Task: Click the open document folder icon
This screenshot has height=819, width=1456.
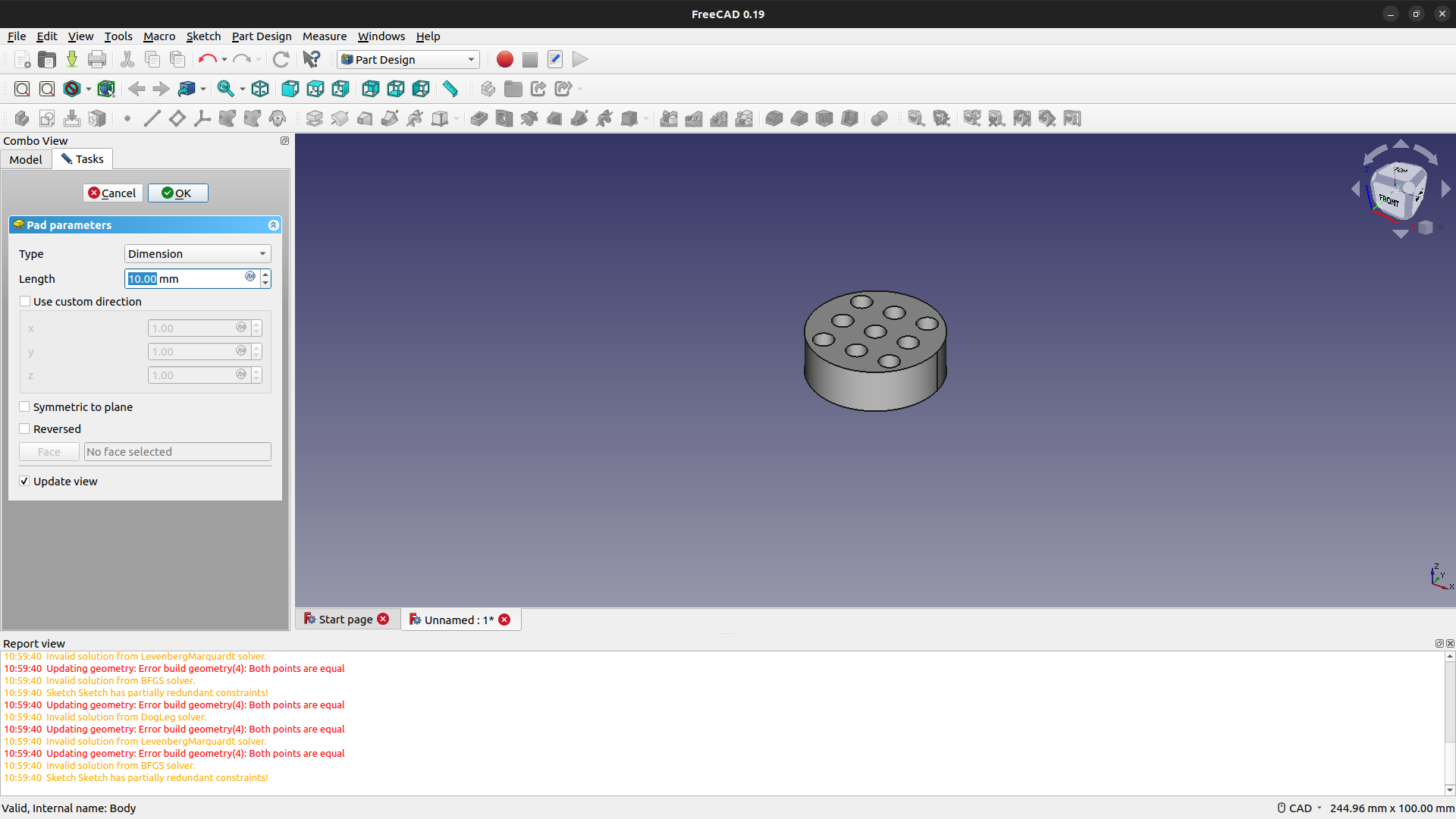Action: point(47,59)
